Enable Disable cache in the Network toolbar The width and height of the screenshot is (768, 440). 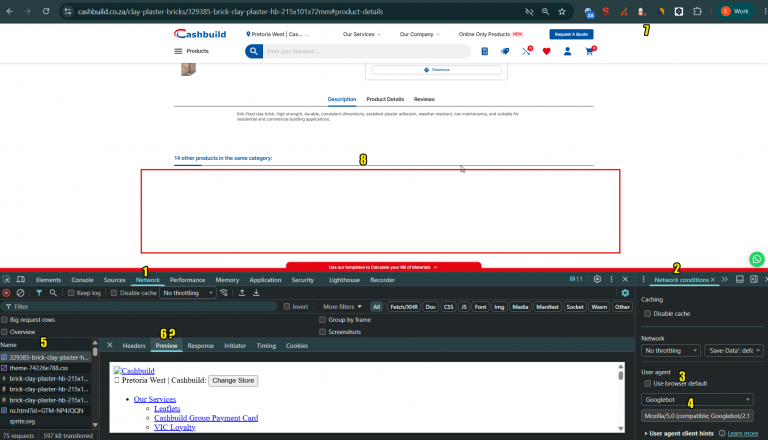[x=114, y=293]
